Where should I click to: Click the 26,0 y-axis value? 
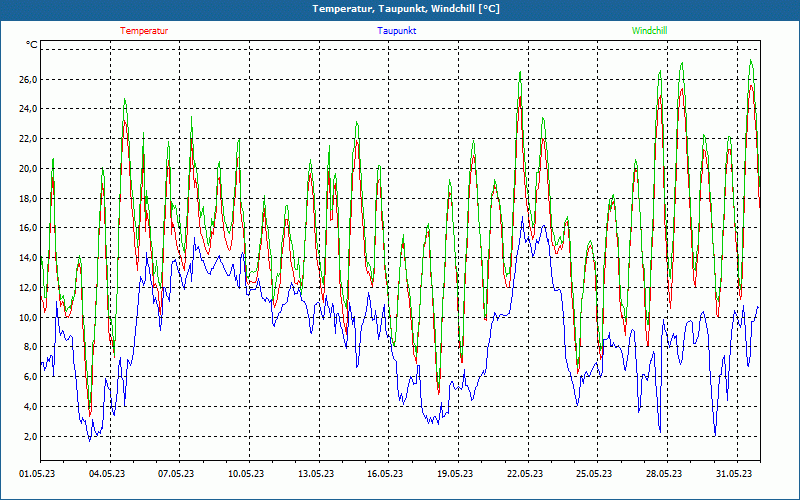28,79
